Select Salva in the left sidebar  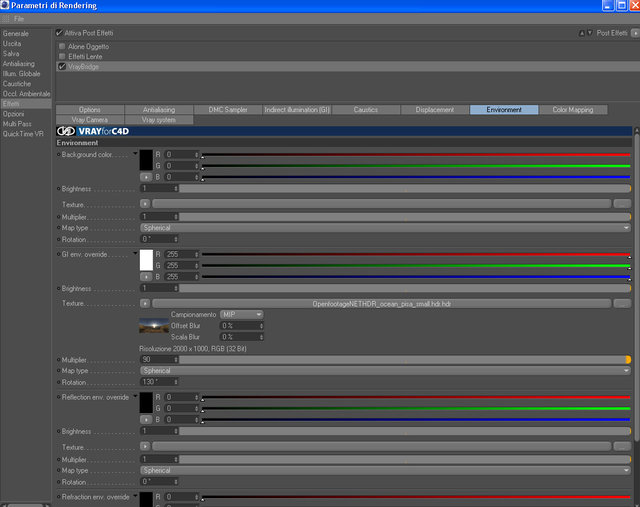(x=11, y=53)
